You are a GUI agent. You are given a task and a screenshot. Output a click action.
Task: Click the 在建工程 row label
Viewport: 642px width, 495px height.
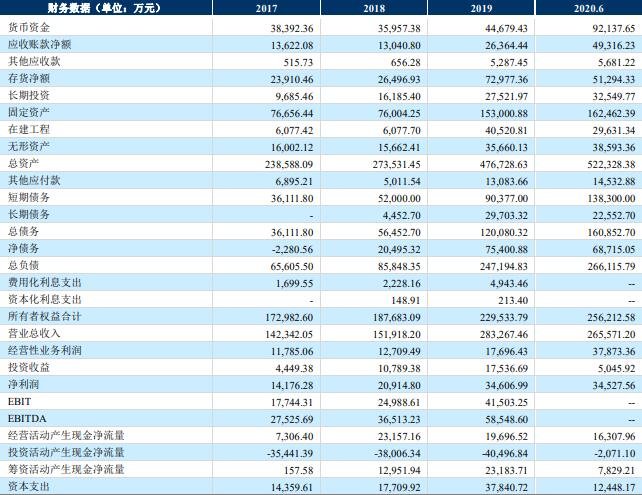click(29, 129)
